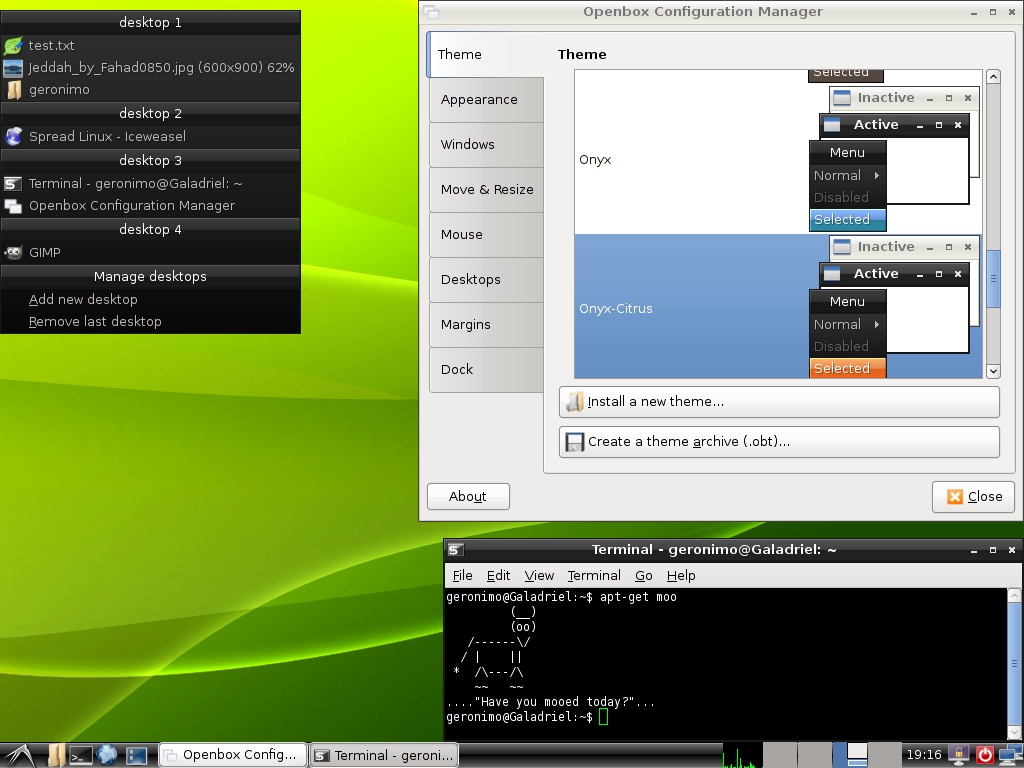Open the Move & Resize tab

point(487,189)
